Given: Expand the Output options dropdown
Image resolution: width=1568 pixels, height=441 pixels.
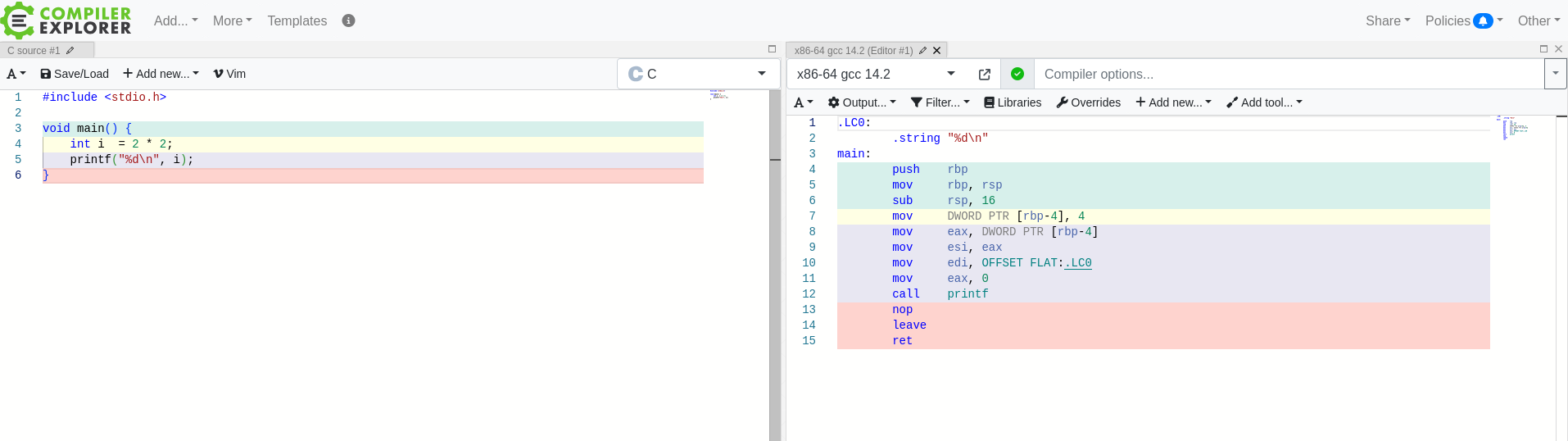Looking at the screenshot, I should pos(862,102).
